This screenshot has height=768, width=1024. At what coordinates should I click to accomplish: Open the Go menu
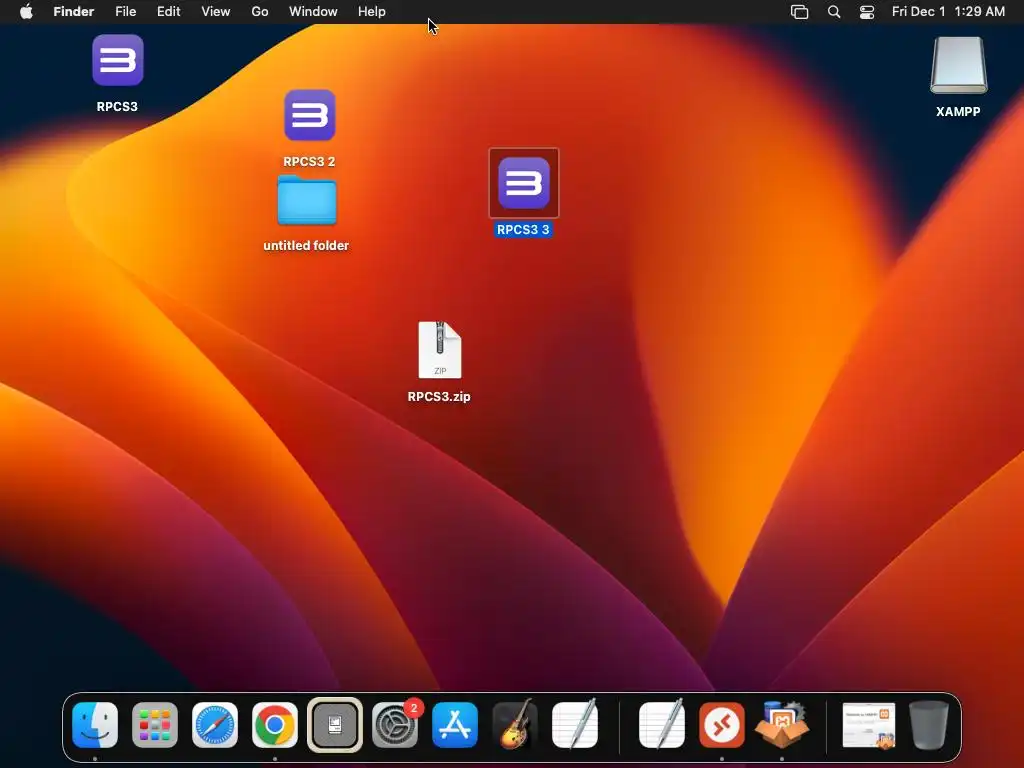tap(260, 12)
